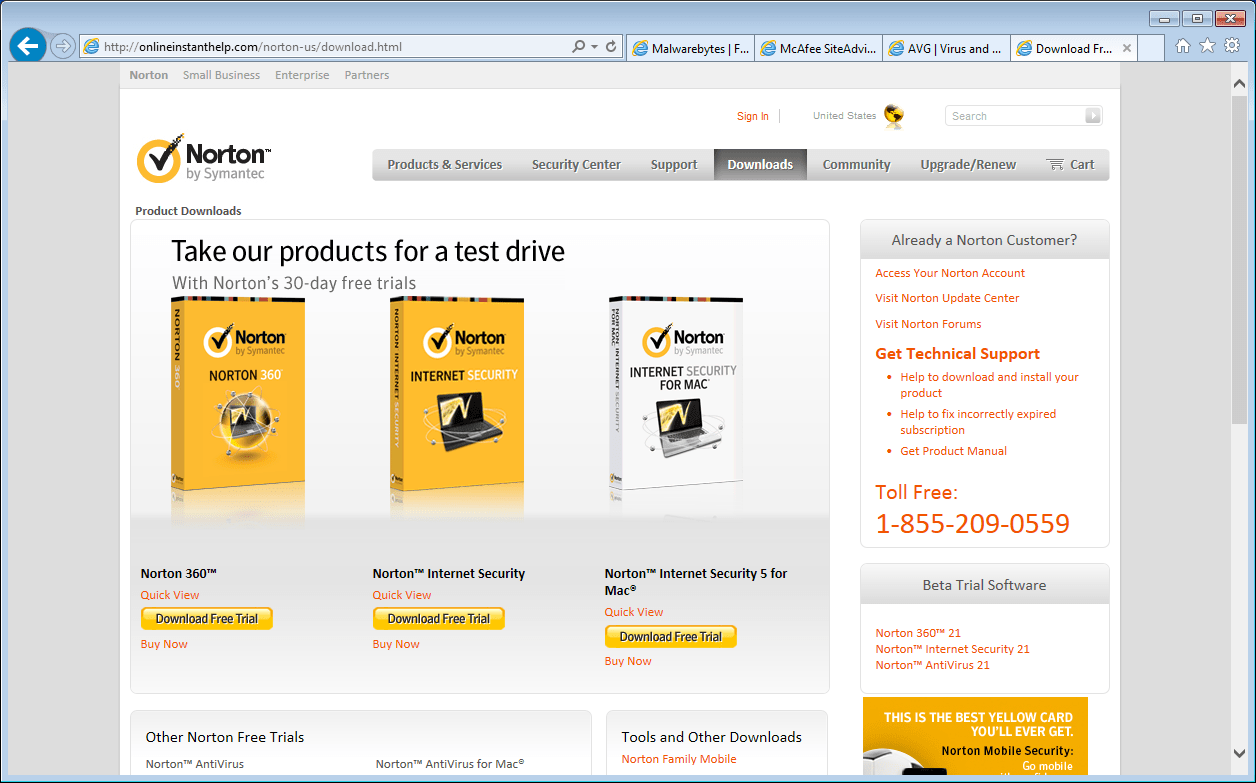Open Visit Norton Update Center link
Screen dimensions: 1256x783
click(x=948, y=298)
